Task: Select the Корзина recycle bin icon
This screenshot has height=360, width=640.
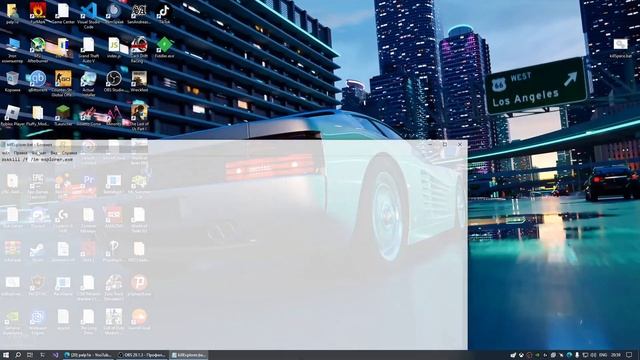Action: click(13, 81)
